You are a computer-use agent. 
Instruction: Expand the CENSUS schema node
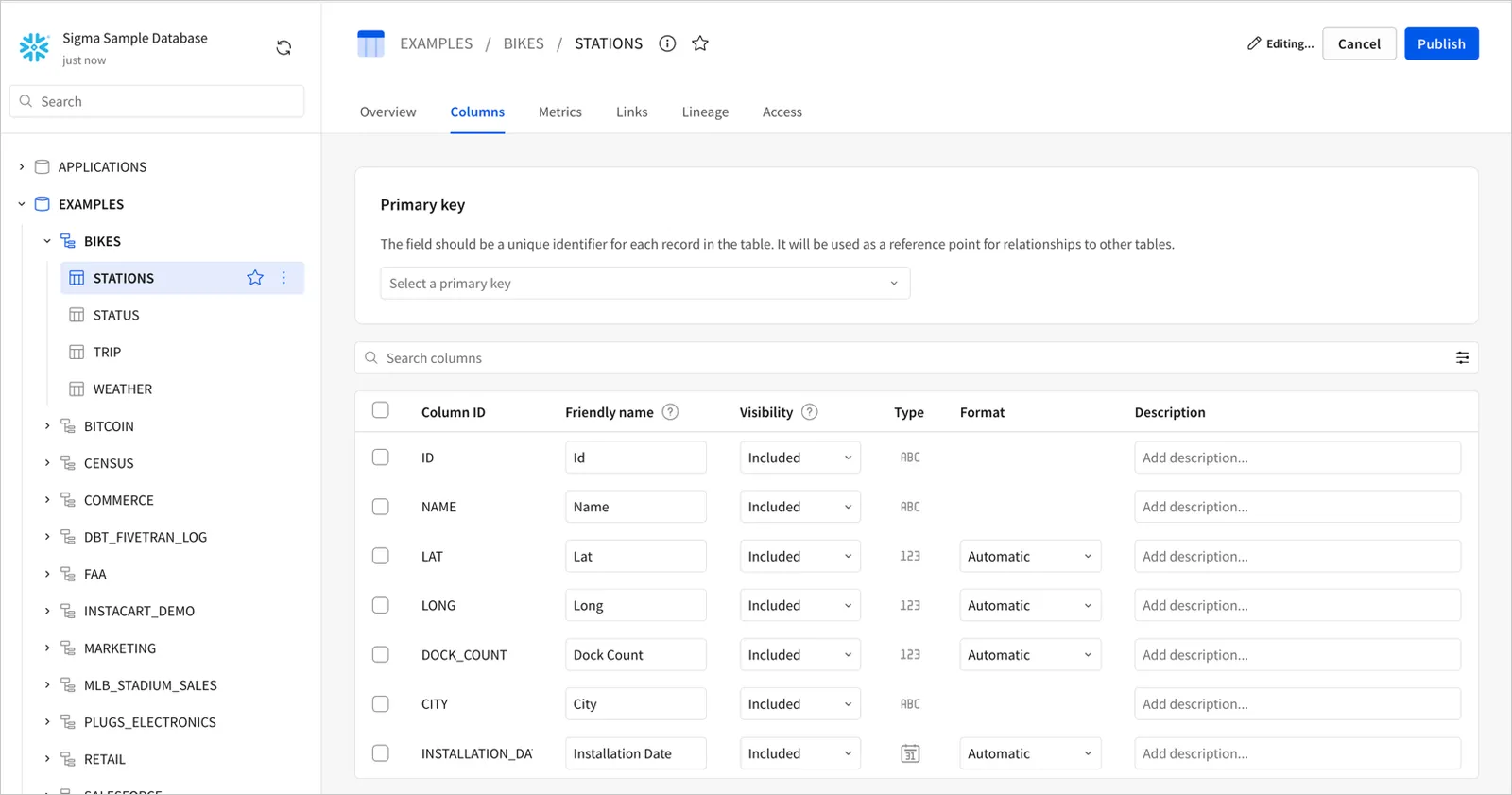click(x=47, y=463)
